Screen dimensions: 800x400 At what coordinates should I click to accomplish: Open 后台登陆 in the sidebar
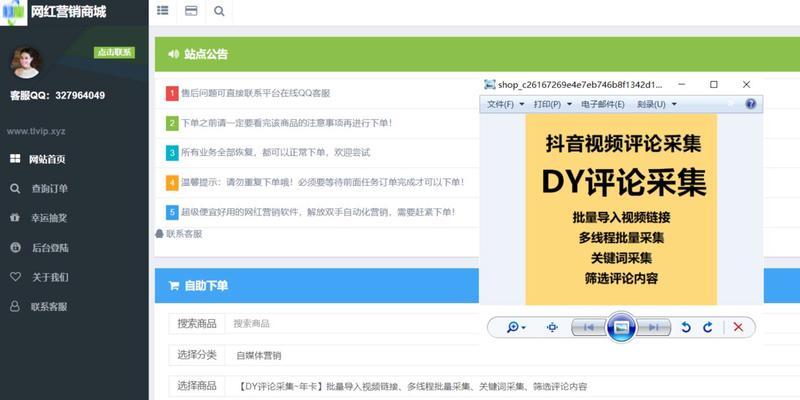(x=50, y=248)
